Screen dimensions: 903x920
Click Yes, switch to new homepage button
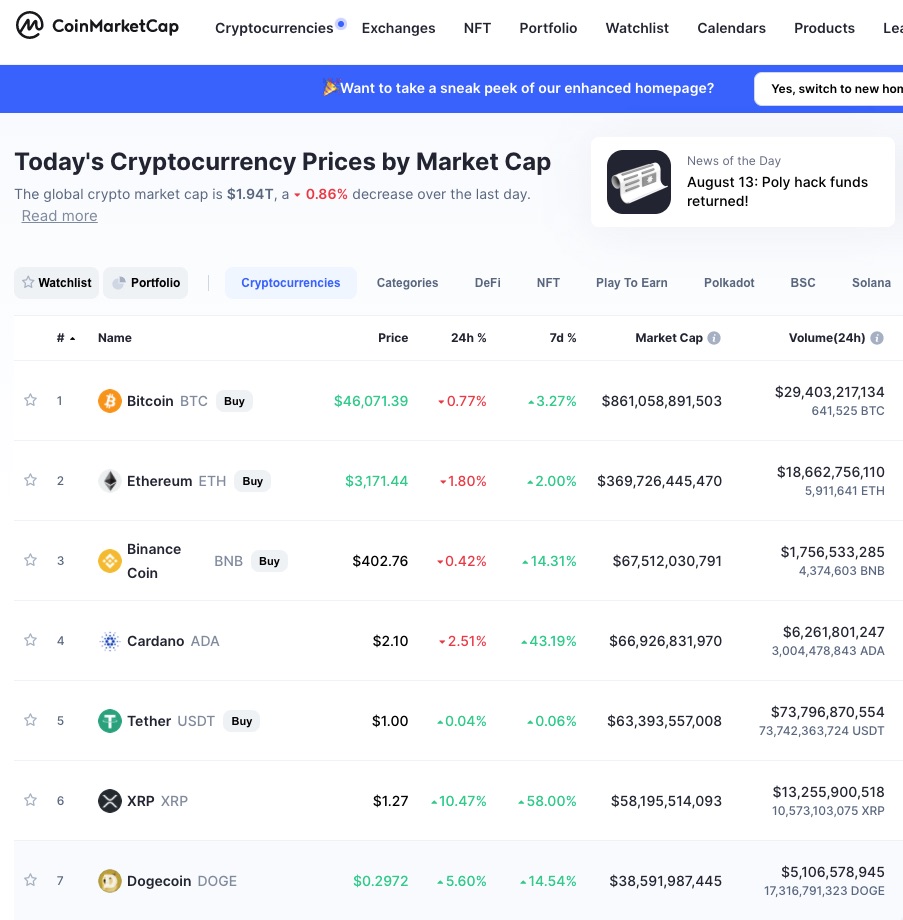828,89
